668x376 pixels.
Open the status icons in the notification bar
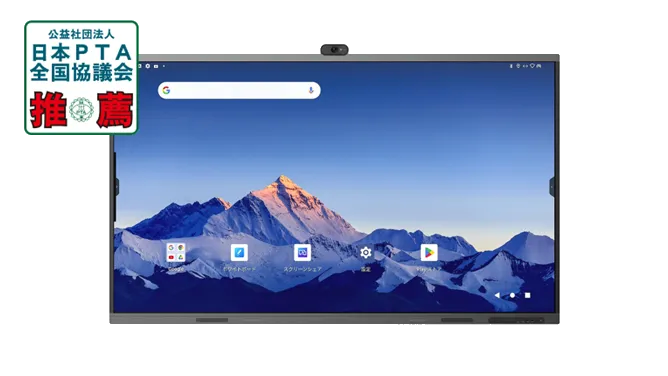click(525, 66)
